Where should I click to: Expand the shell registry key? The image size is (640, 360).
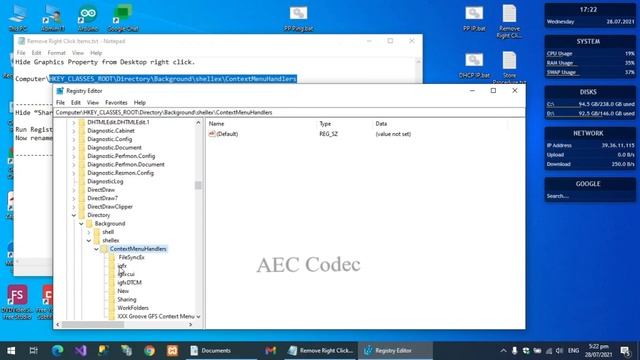point(89,232)
